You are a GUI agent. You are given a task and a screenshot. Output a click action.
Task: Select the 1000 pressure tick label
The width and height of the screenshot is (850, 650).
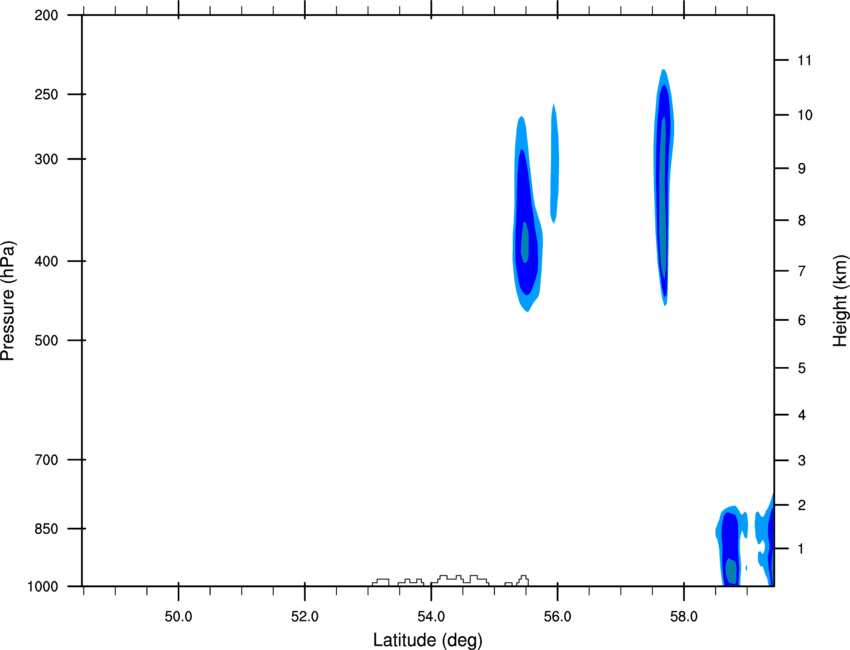(x=43, y=587)
